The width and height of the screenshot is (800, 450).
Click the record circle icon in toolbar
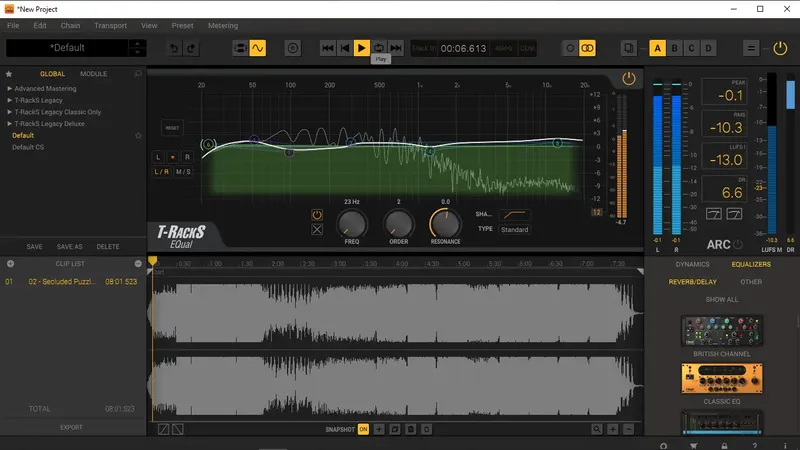pyautogui.click(x=293, y=48)
